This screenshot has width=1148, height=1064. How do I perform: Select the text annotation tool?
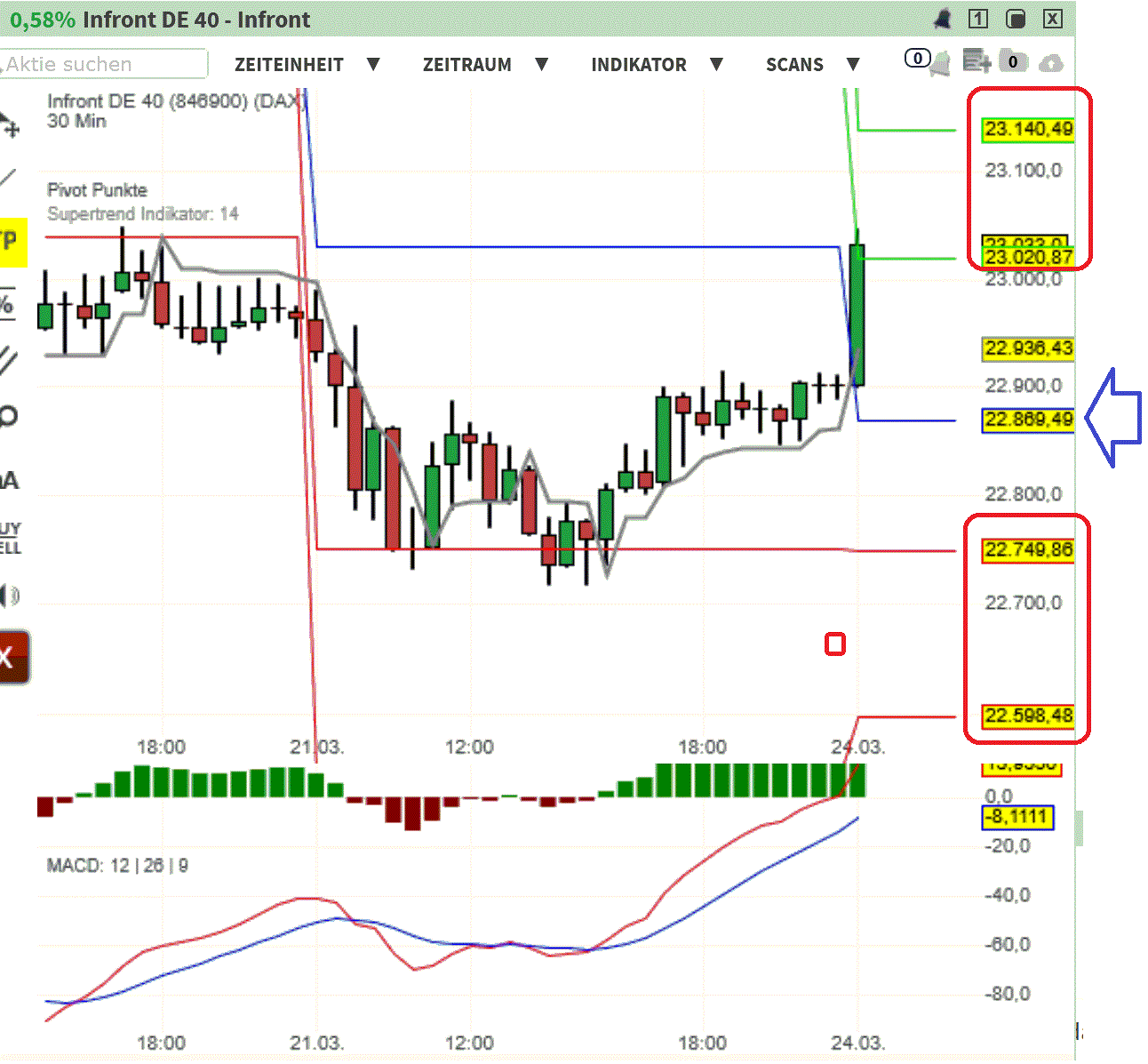[x=10, y=480]
